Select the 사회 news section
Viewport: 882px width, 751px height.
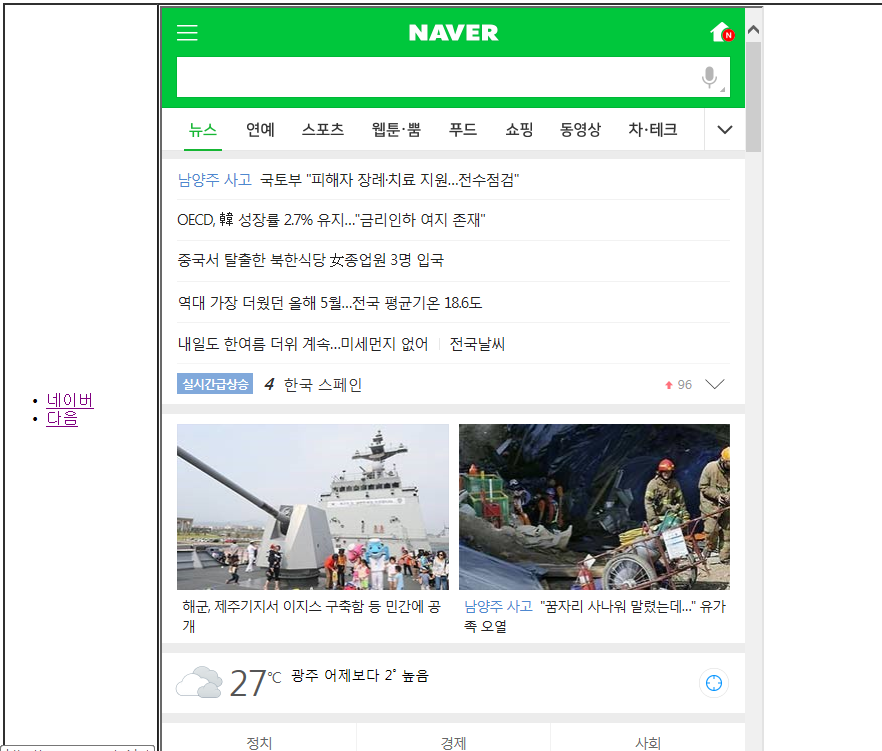(x=647, y=741)
